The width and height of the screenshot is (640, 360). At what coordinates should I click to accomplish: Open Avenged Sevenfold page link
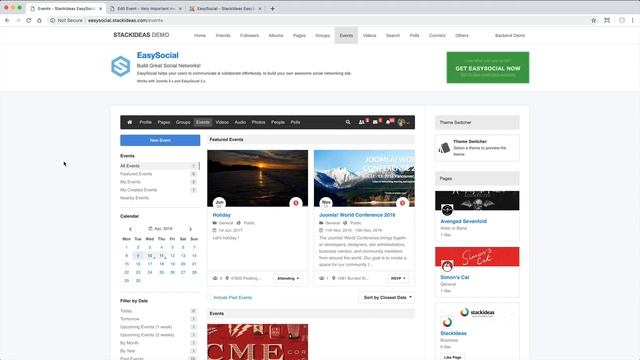click(463, 221)
